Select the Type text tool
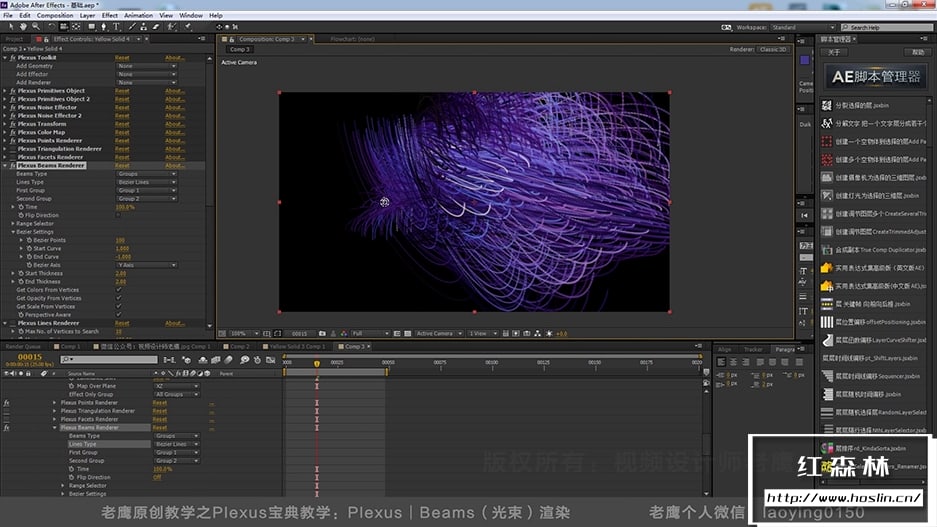 [117, 27]
